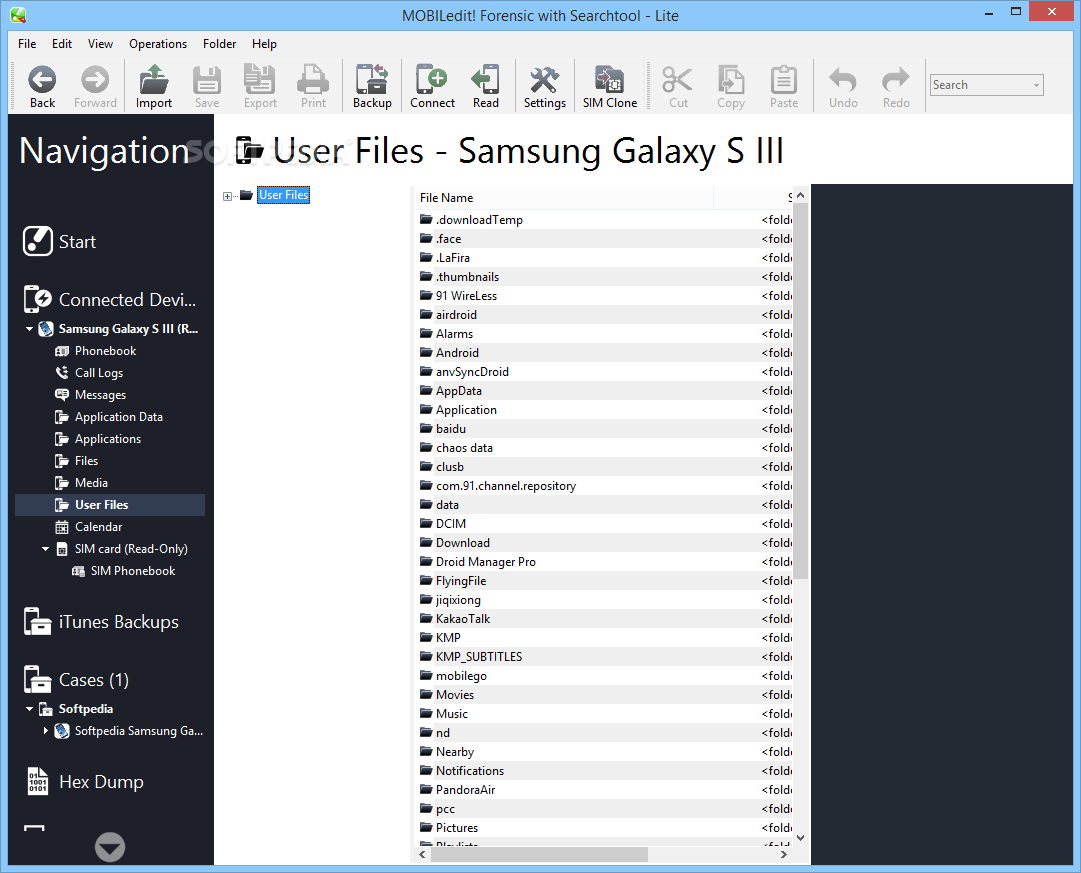Collapse the Softpedia case node
Screen dimensions: 1081x873
(x=29, y=709)
